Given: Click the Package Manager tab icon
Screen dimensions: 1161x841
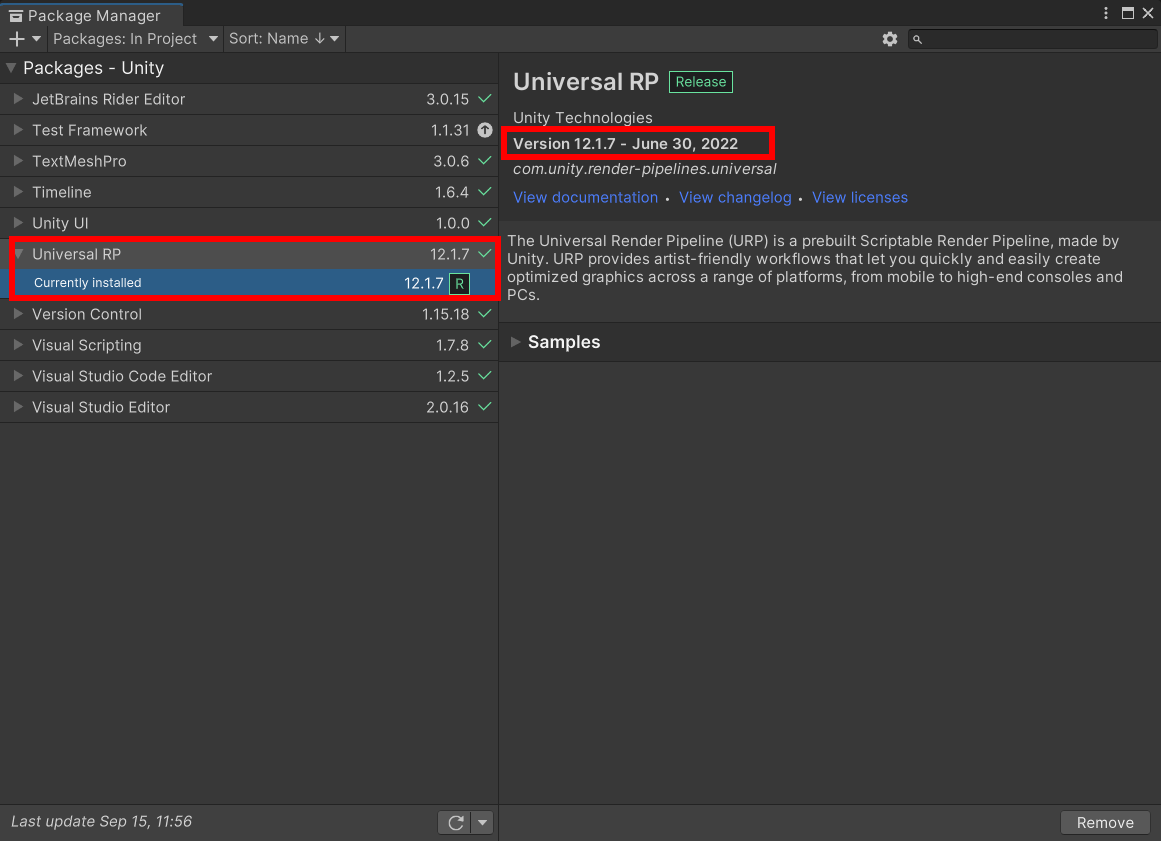Looking at the screenshot, I should (x=16, y=16).
